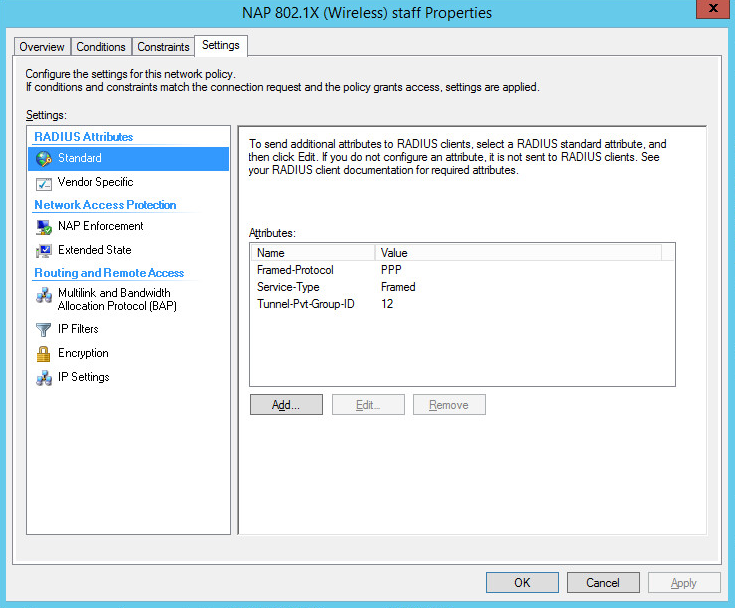Go to the Constraints tab
This screenshot has width=735, height=608.
pos(163,47)
